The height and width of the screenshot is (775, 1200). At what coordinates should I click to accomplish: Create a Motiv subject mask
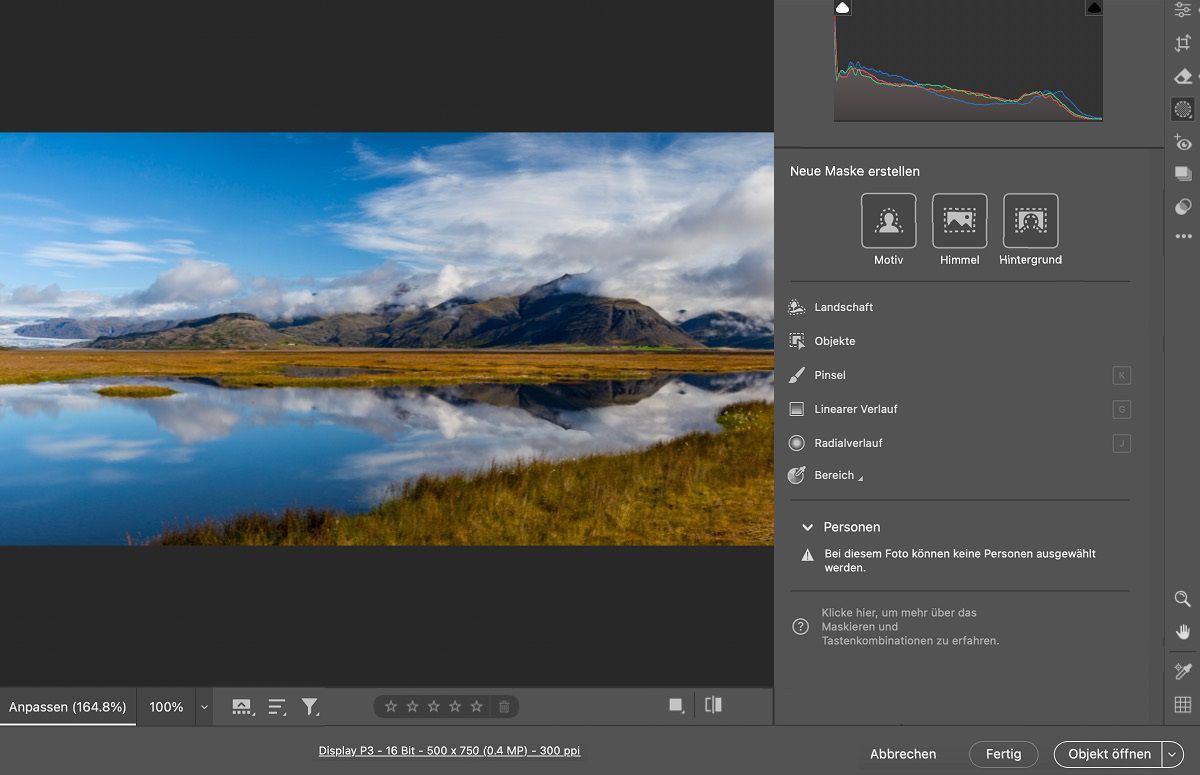(888, 221)
